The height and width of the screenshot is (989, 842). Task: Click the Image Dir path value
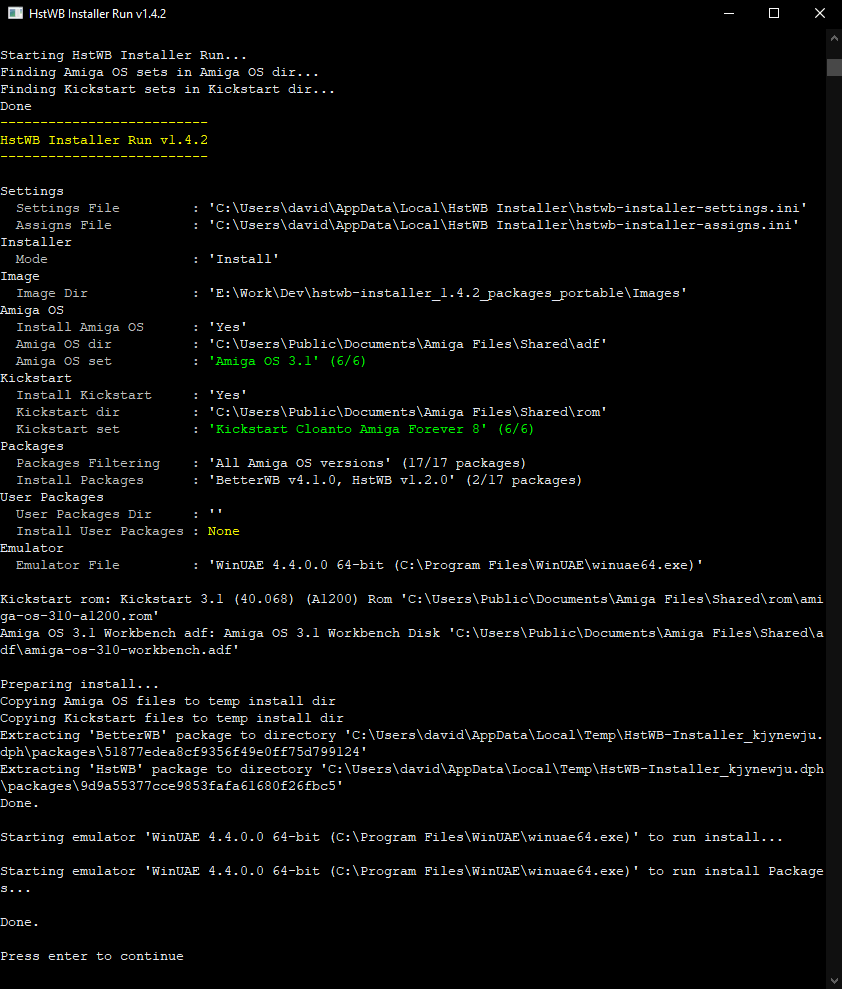coord(448,293)
